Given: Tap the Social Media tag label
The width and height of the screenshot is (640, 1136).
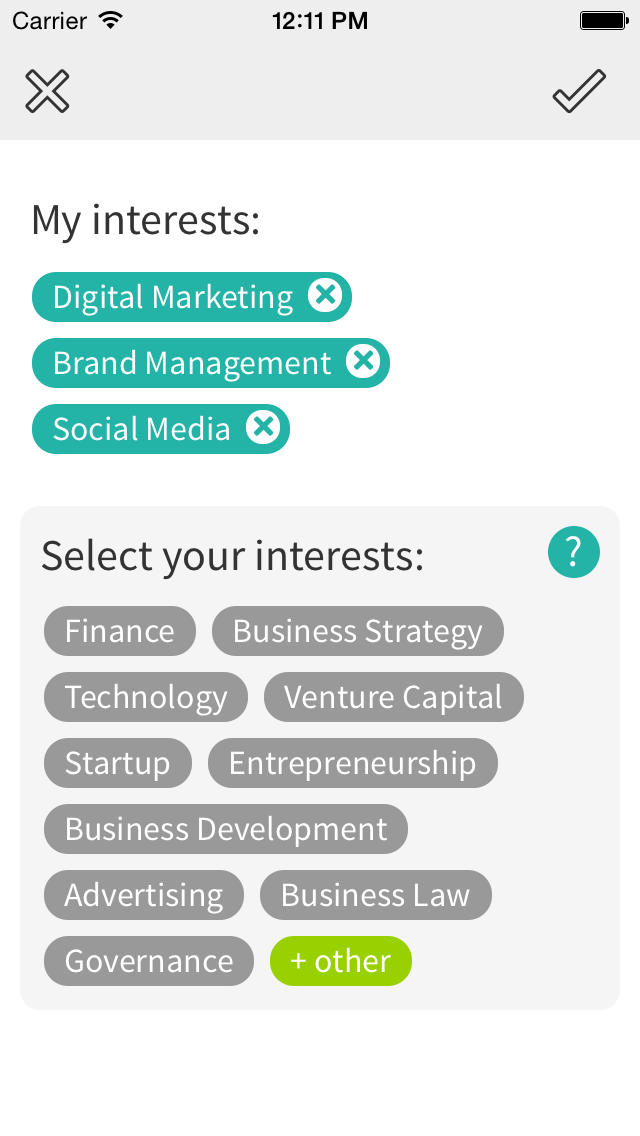Looking at the screenshot, I should click(x=141, y=429).
